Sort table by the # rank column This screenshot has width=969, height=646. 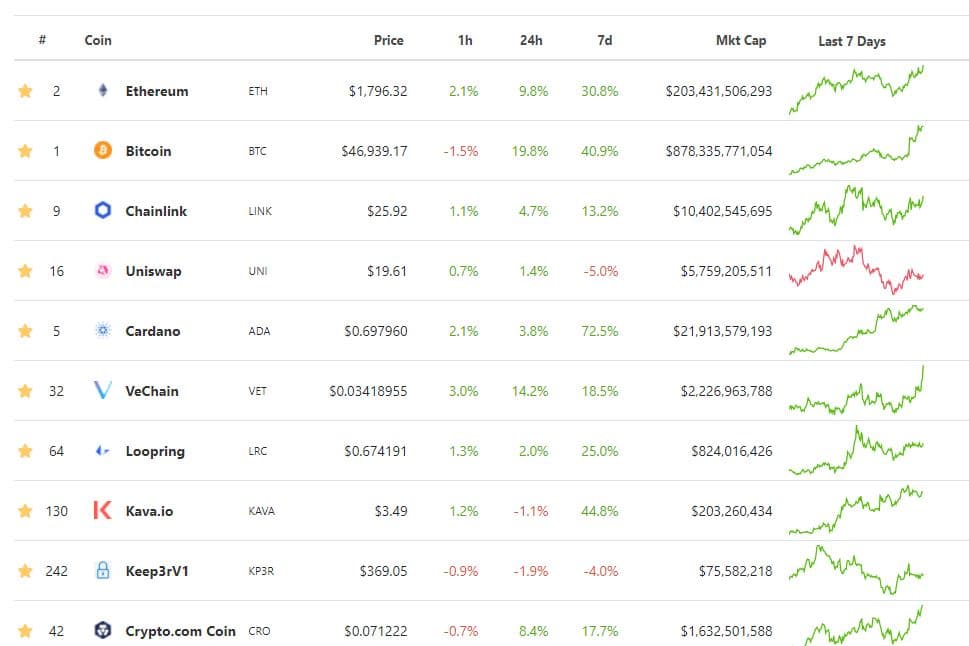(42, 40)
